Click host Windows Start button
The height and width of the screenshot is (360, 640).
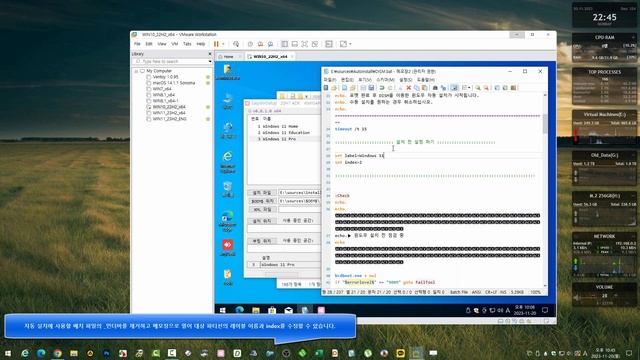[8, 353]
